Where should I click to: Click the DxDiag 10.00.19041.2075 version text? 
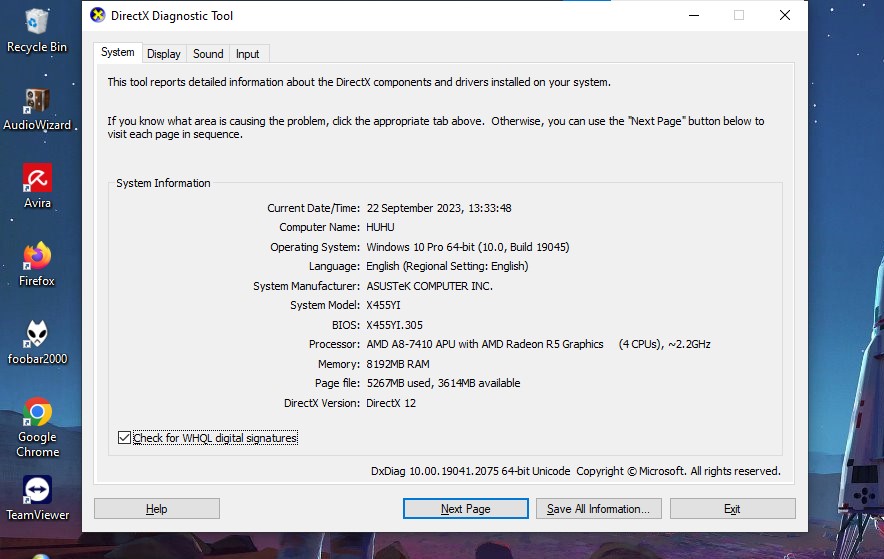470,471
